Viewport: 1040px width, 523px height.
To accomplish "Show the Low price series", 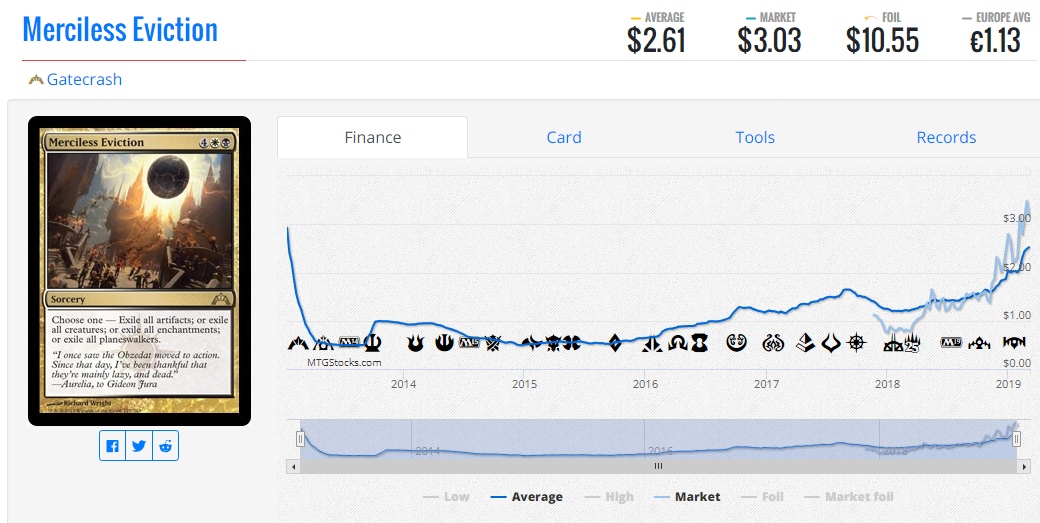I will coord(446,496).
